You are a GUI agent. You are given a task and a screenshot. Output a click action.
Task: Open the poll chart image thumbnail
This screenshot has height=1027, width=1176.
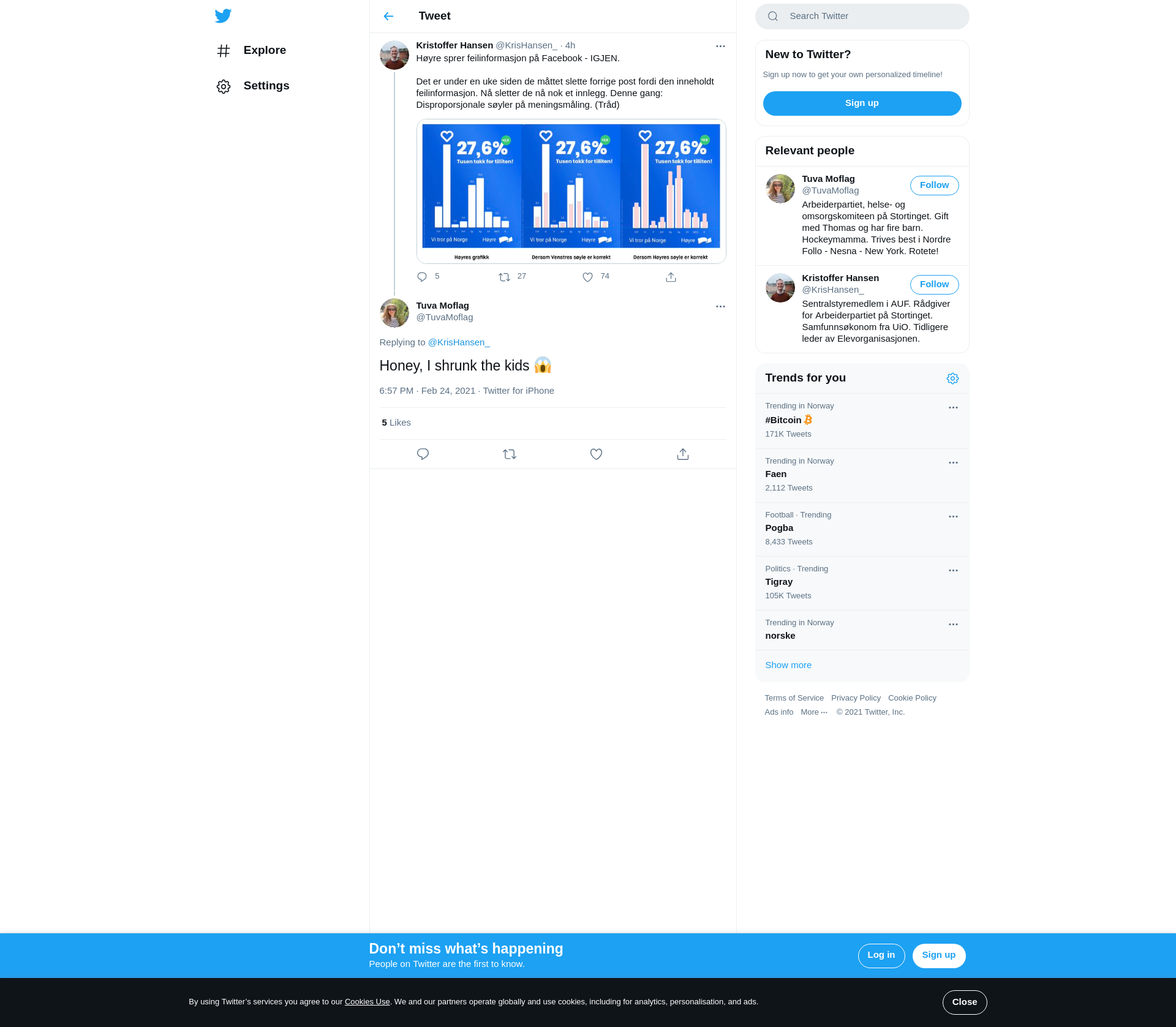click(571, 191)
